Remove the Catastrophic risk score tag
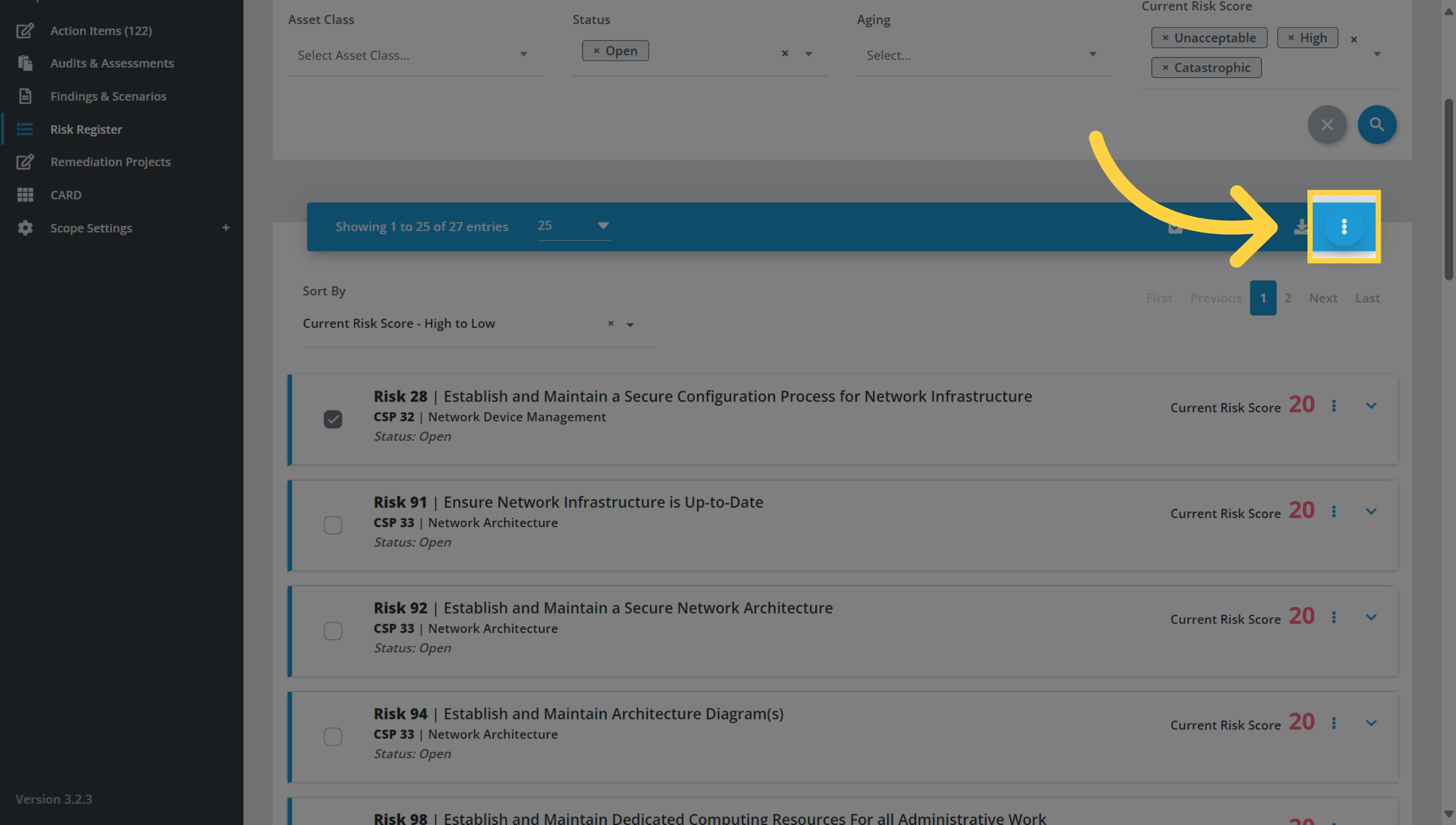The width and height of the screenshot is (1456, 825). (1165, 68)
